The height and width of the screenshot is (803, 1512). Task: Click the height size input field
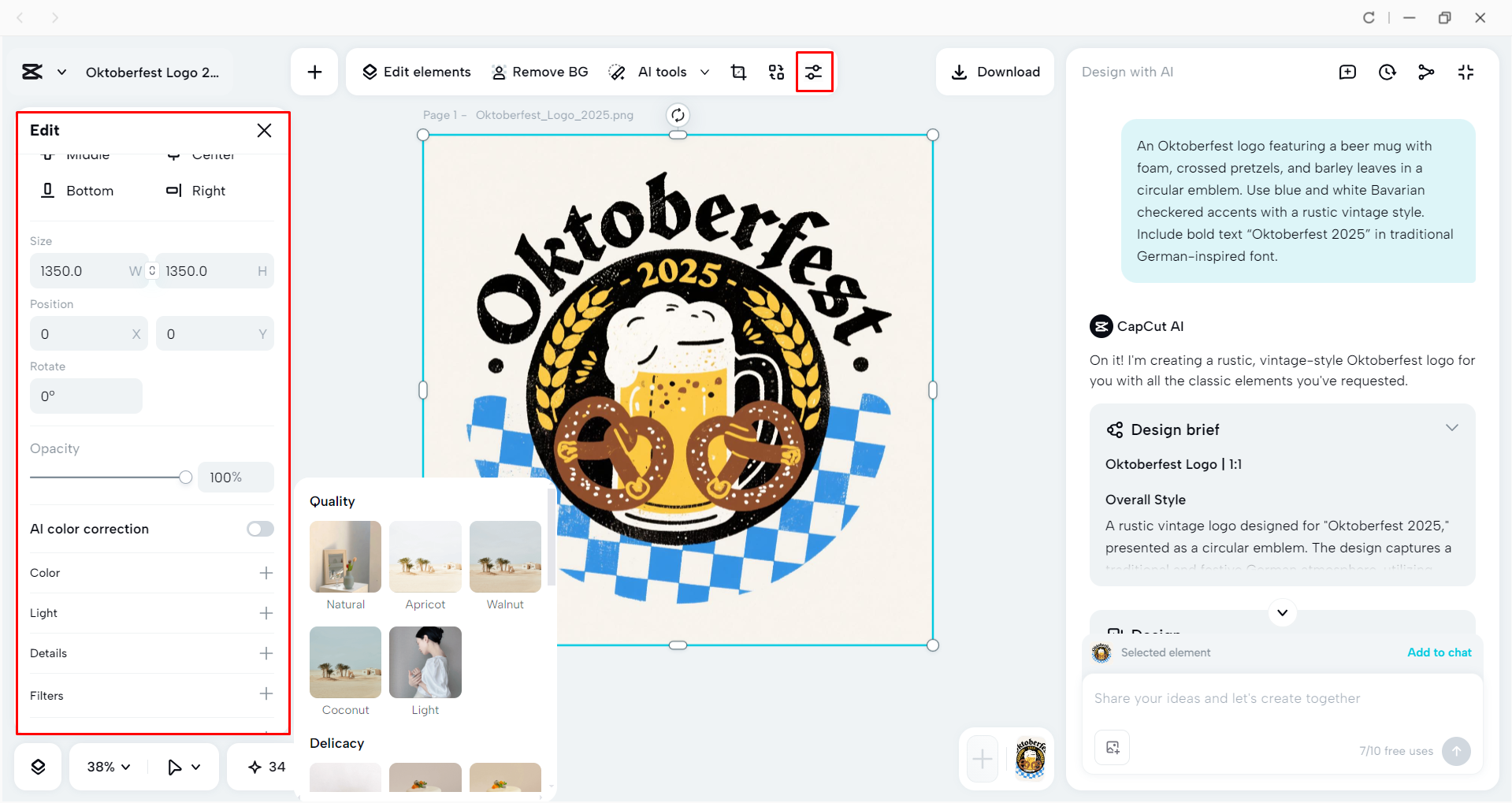(x=215, y=271)
